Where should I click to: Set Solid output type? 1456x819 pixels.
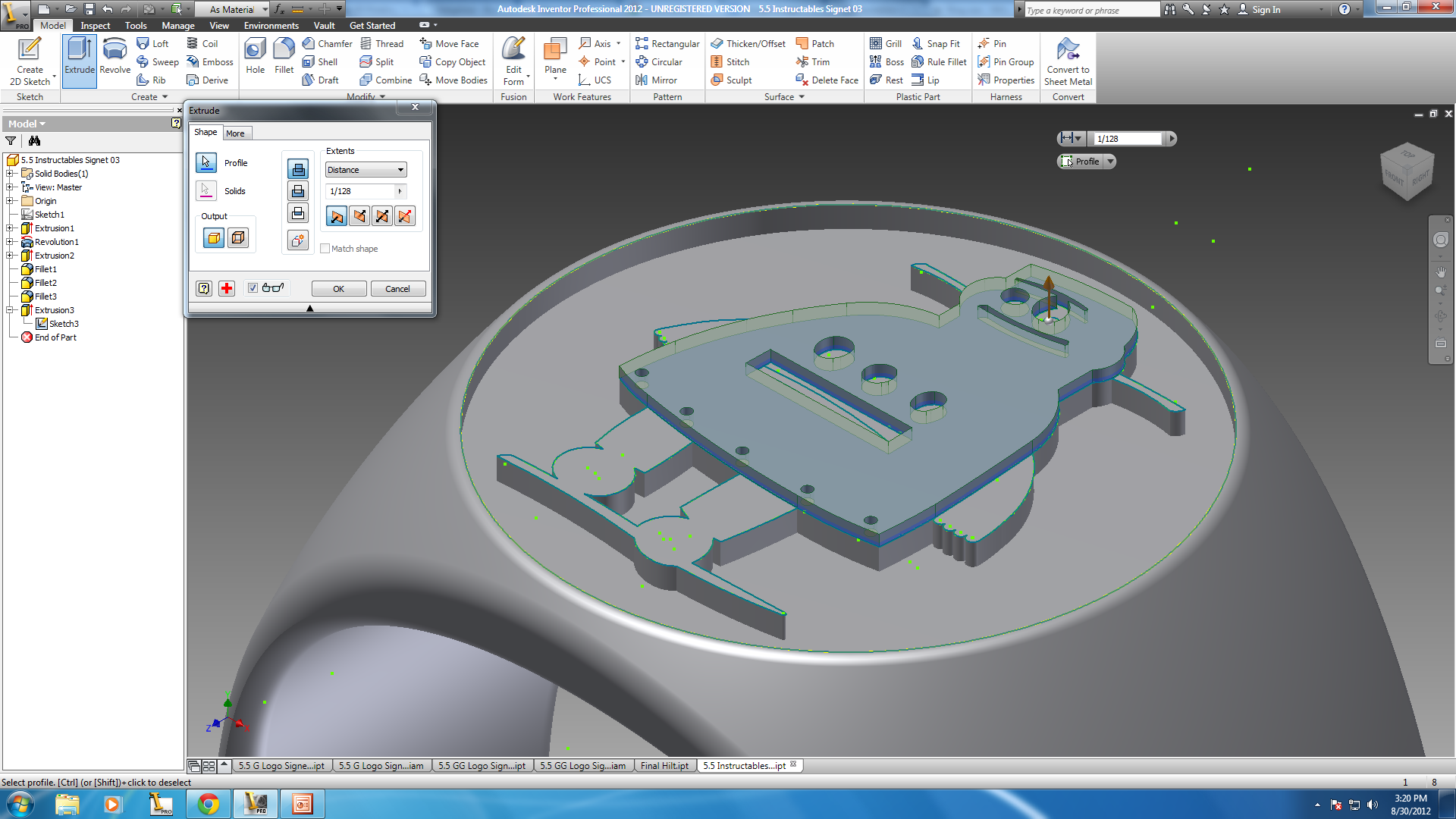point(214,238)
